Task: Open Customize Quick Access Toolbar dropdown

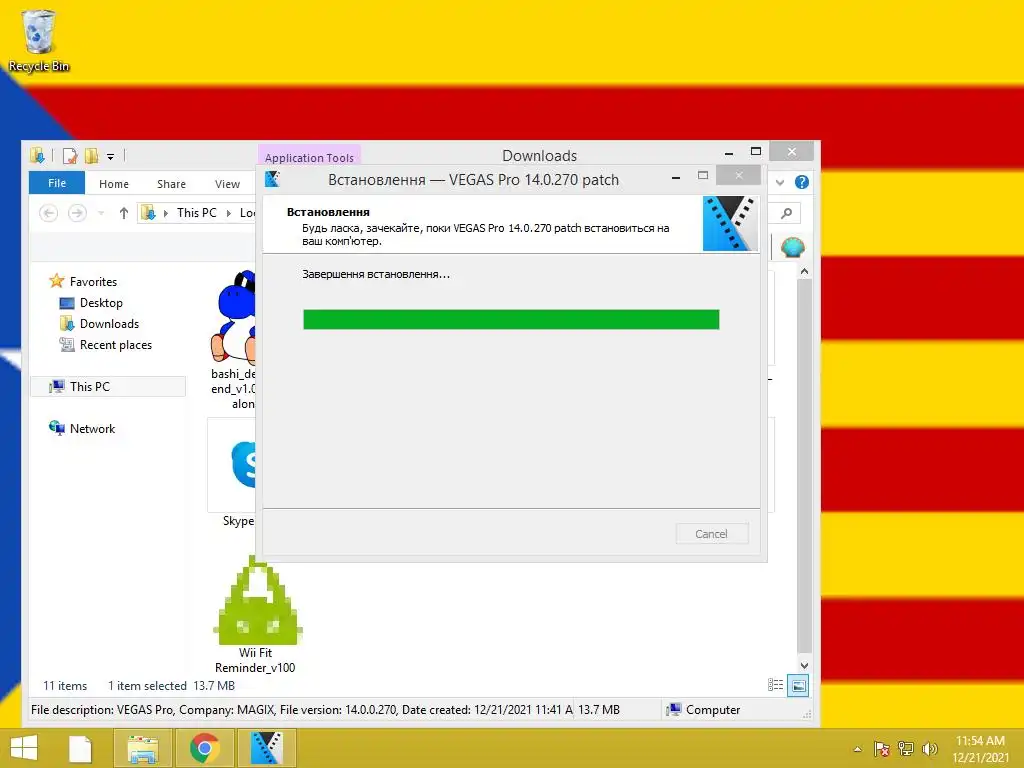Action: 110,157
